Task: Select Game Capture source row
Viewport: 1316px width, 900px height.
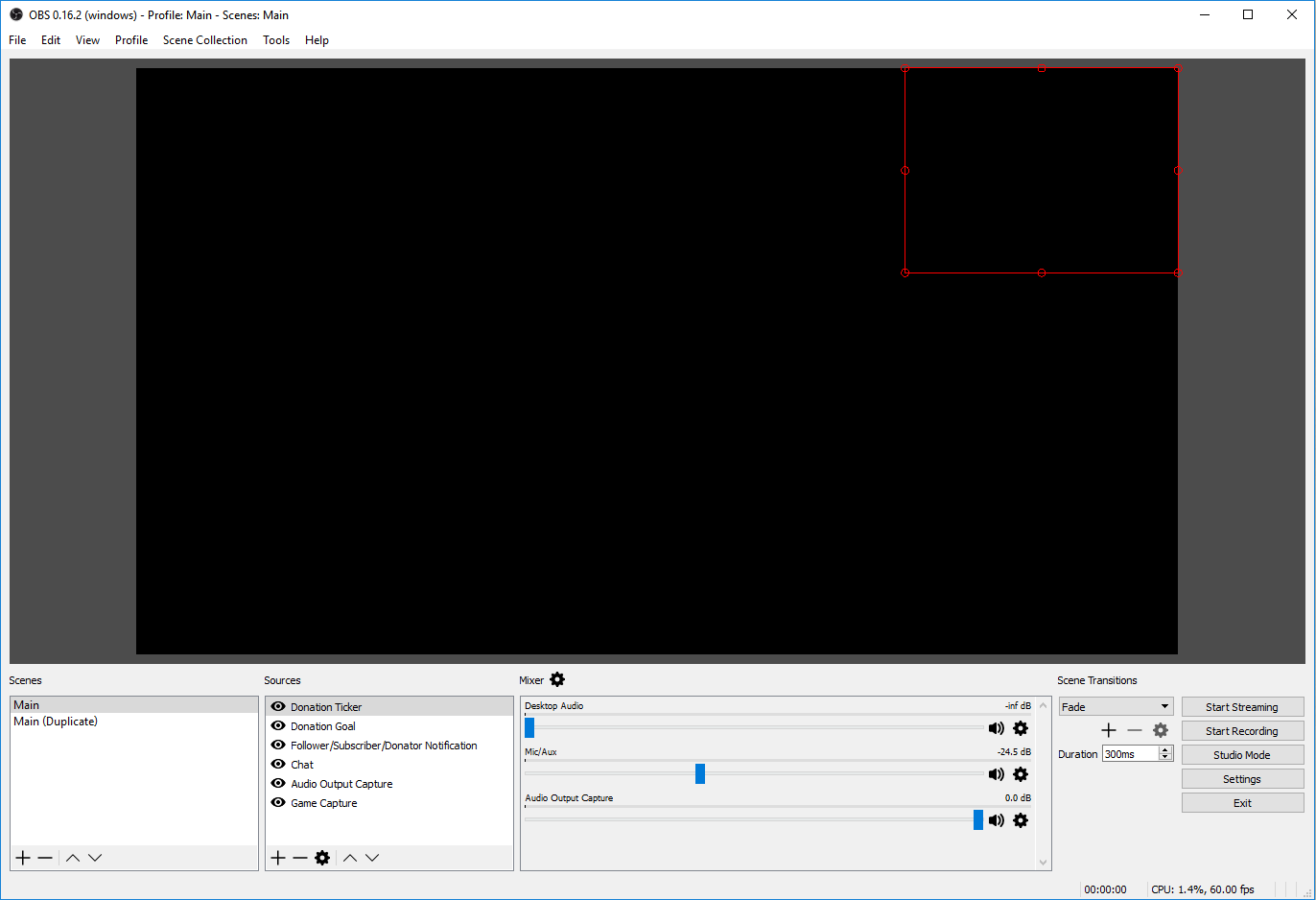Action: [x=389, y=803]
